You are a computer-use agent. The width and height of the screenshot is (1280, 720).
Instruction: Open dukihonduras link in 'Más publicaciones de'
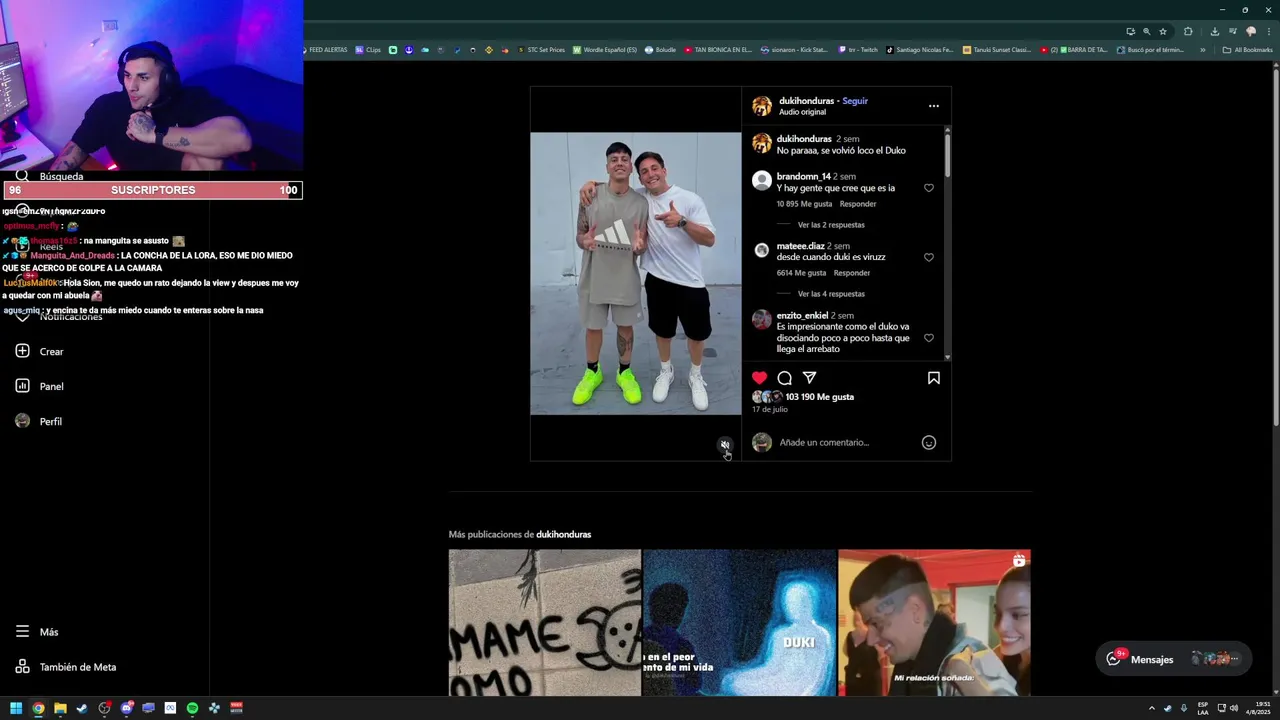tap(563, 534)
